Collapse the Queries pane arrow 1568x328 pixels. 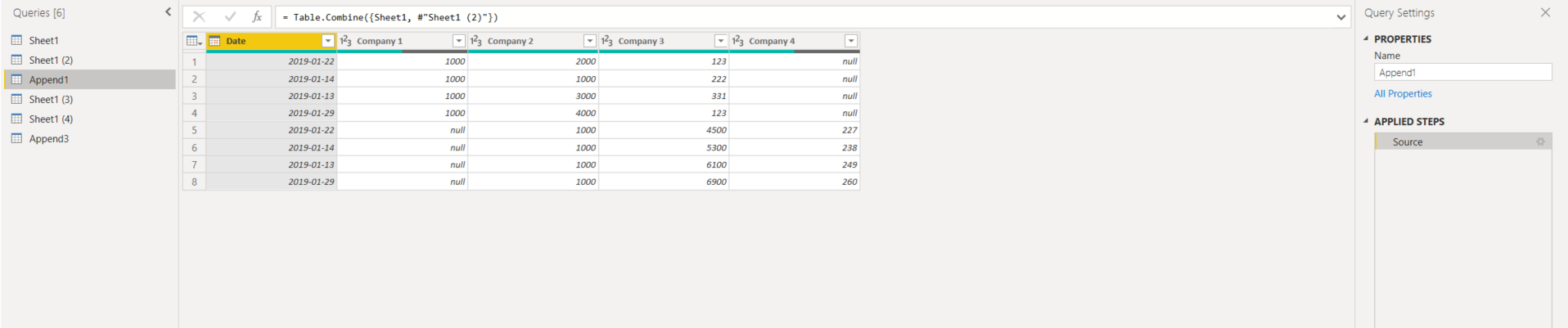168,11
